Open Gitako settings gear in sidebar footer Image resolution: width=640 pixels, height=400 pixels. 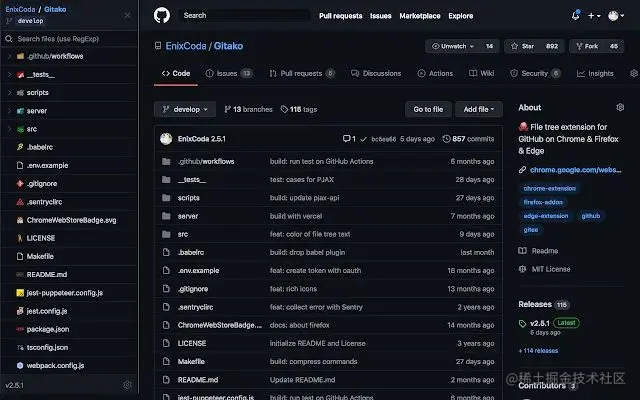click(127, 384)
